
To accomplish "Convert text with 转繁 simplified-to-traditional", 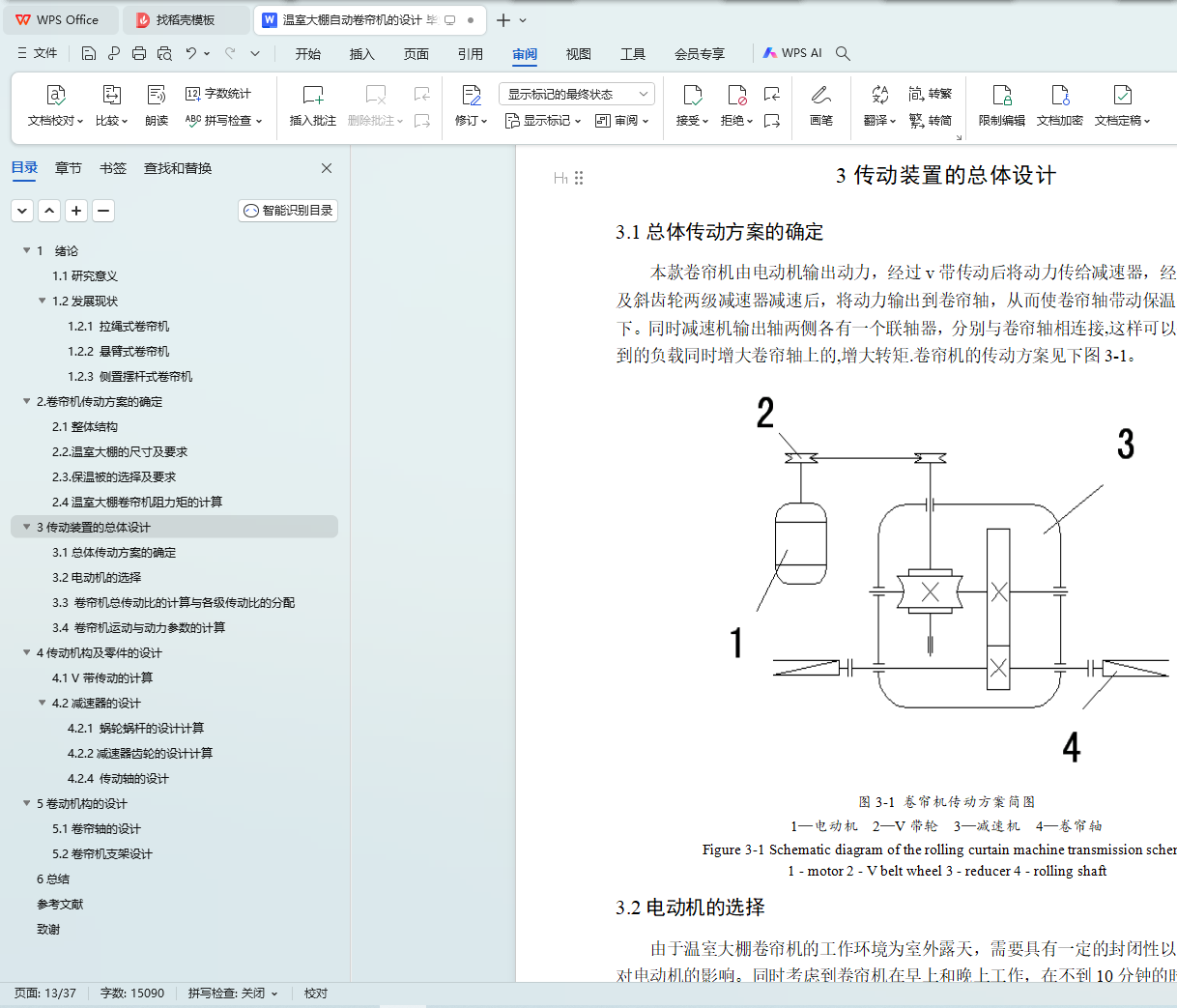I will tap(931, 94).
